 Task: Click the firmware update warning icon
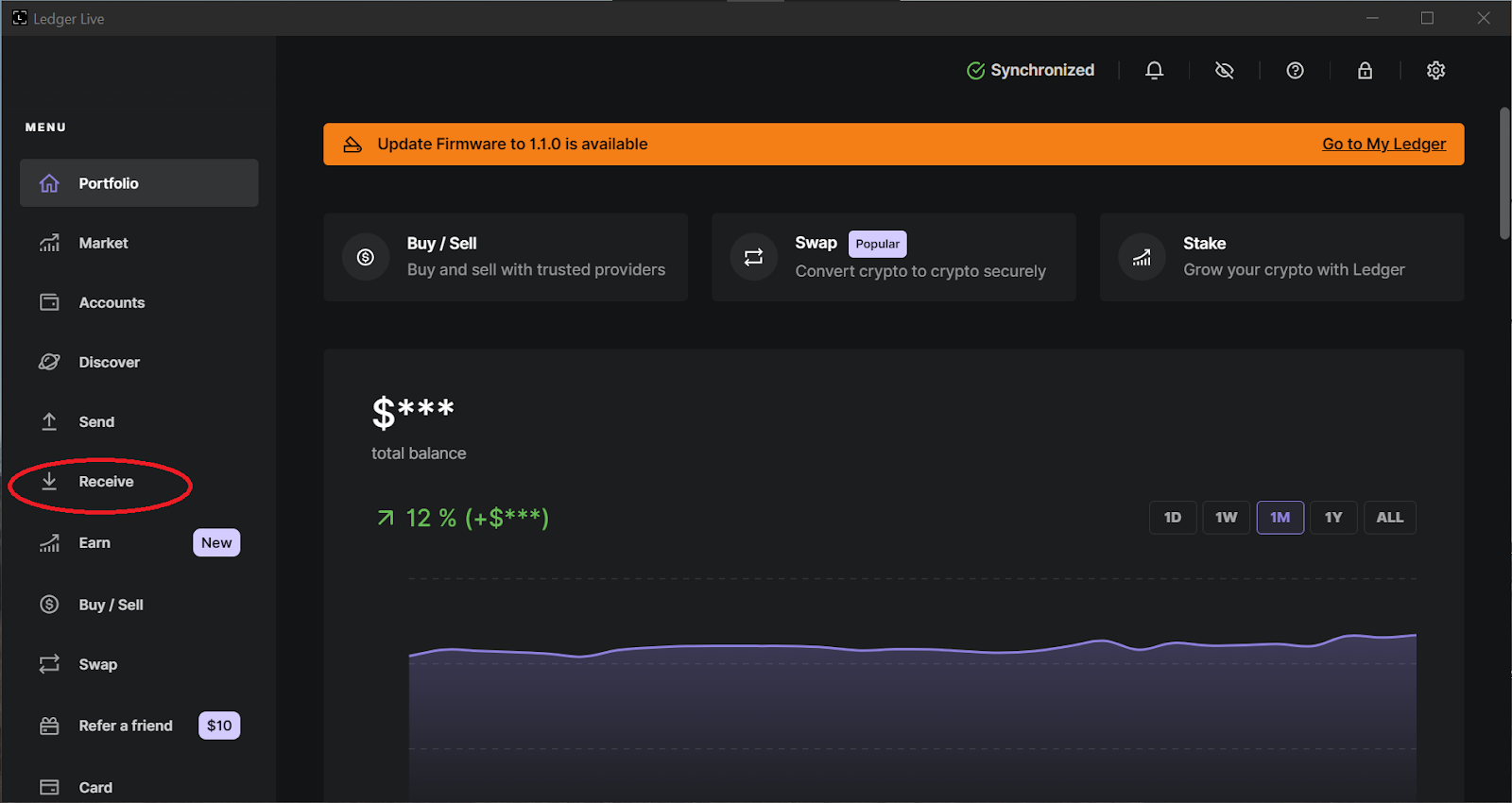(352, 145)
